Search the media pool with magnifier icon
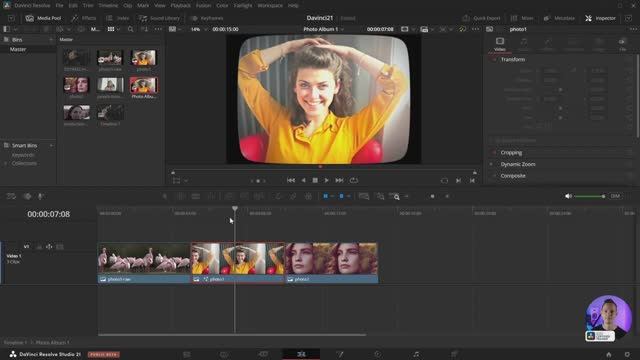 131,29
